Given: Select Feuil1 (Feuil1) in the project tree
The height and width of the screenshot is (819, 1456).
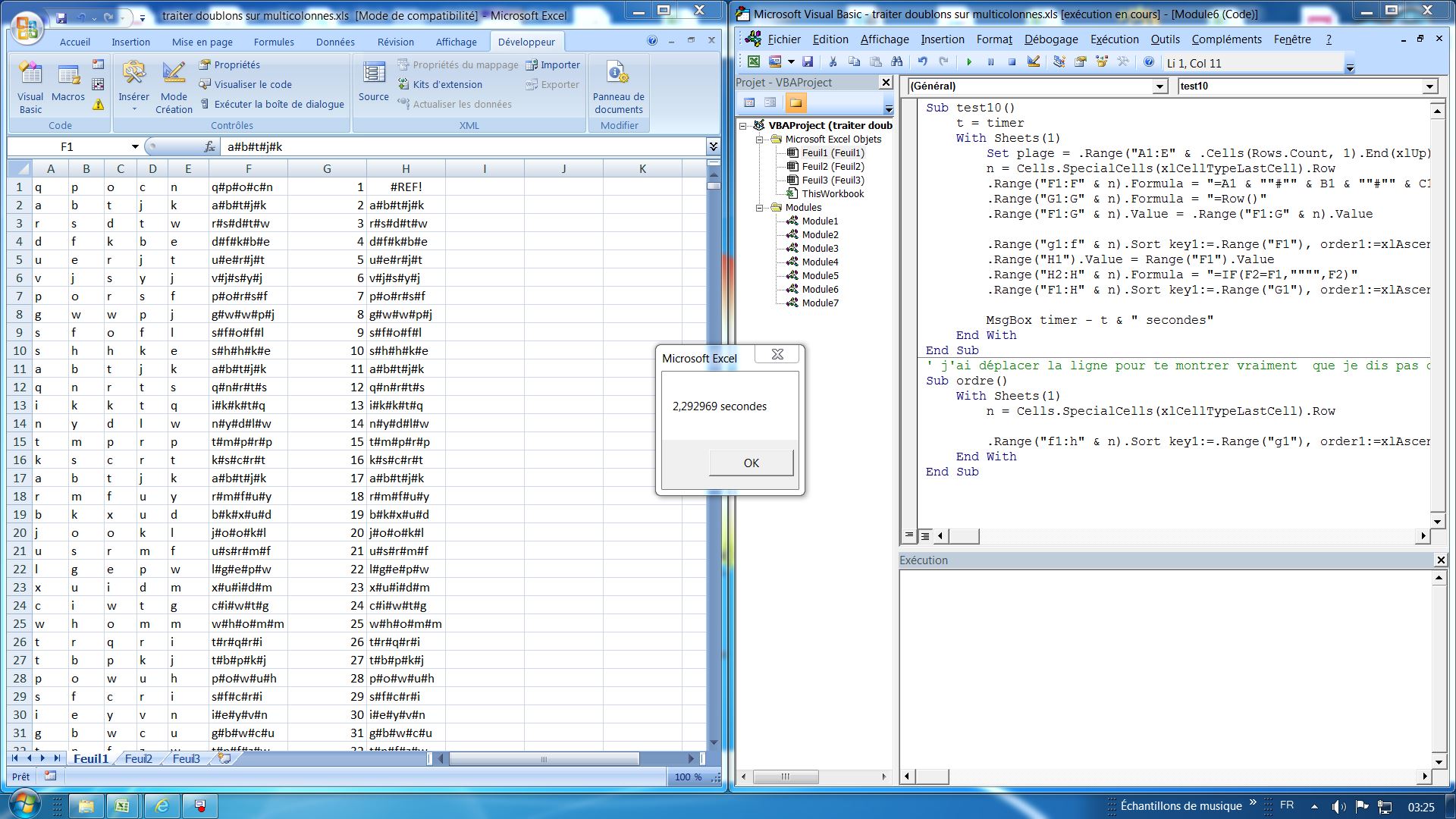Looking at the screenshot, I should coord(833,152).
